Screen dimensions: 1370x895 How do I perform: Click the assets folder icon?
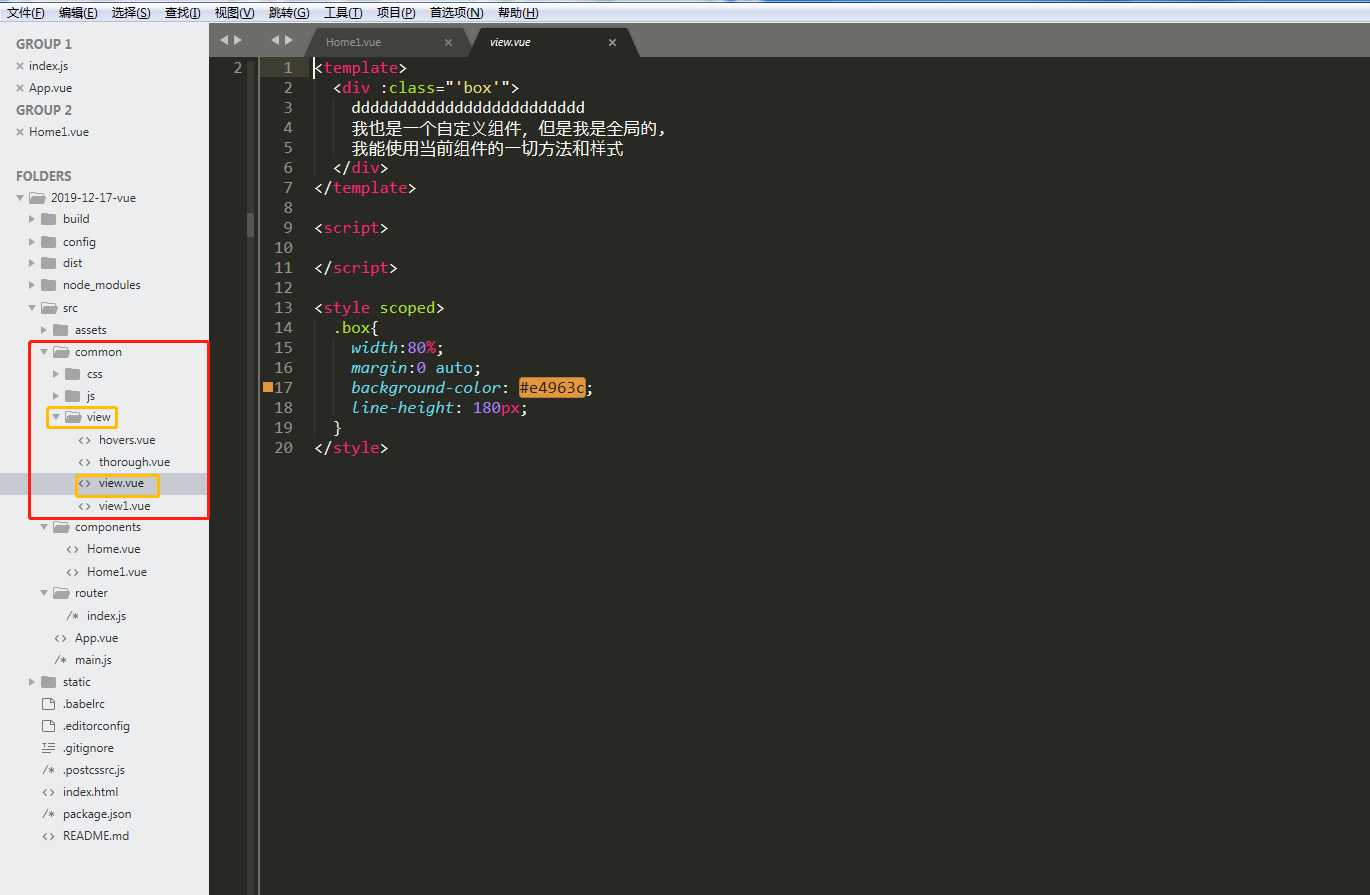coord(60,330)
